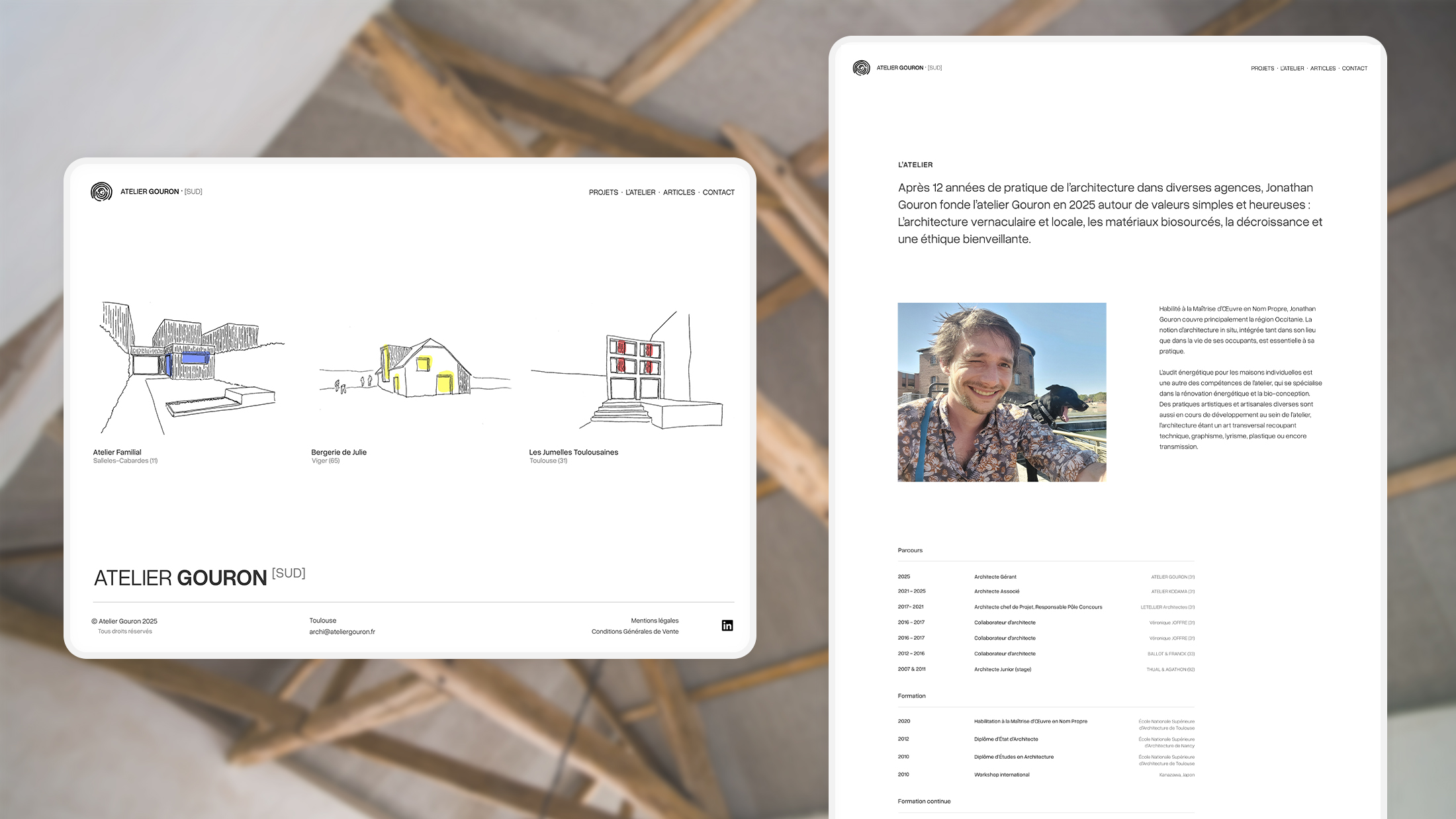Click the intro paragraph starting Après 12 années
The width and height of the screenshot is (1456, 819).
pos(1110,214)
